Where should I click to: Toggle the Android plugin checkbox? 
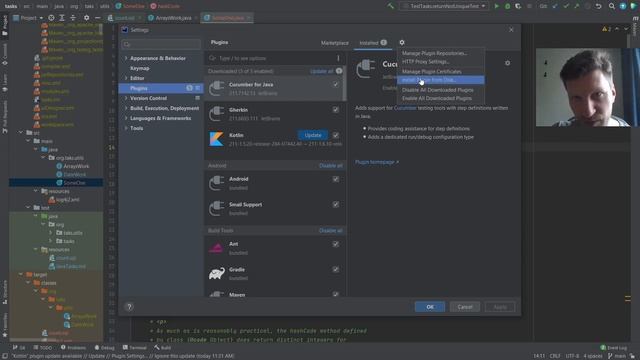tap(336, 179)
